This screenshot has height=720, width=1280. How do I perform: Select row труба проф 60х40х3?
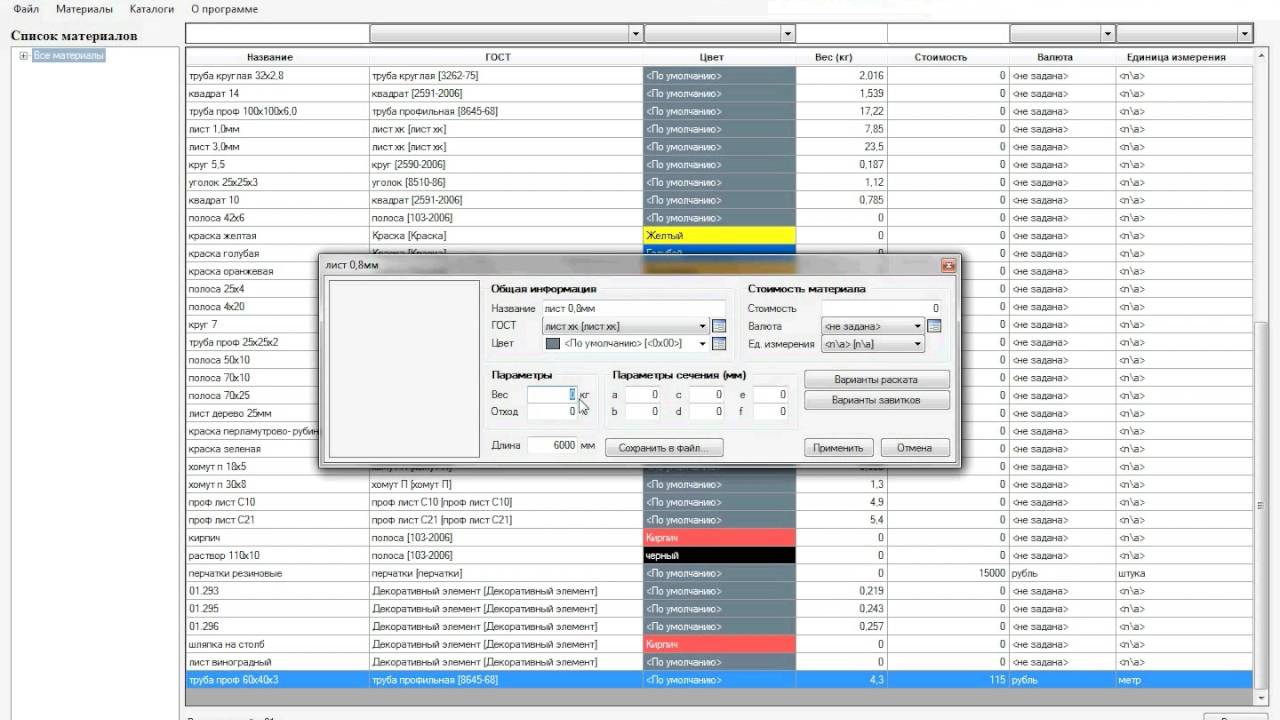point(719,680)
